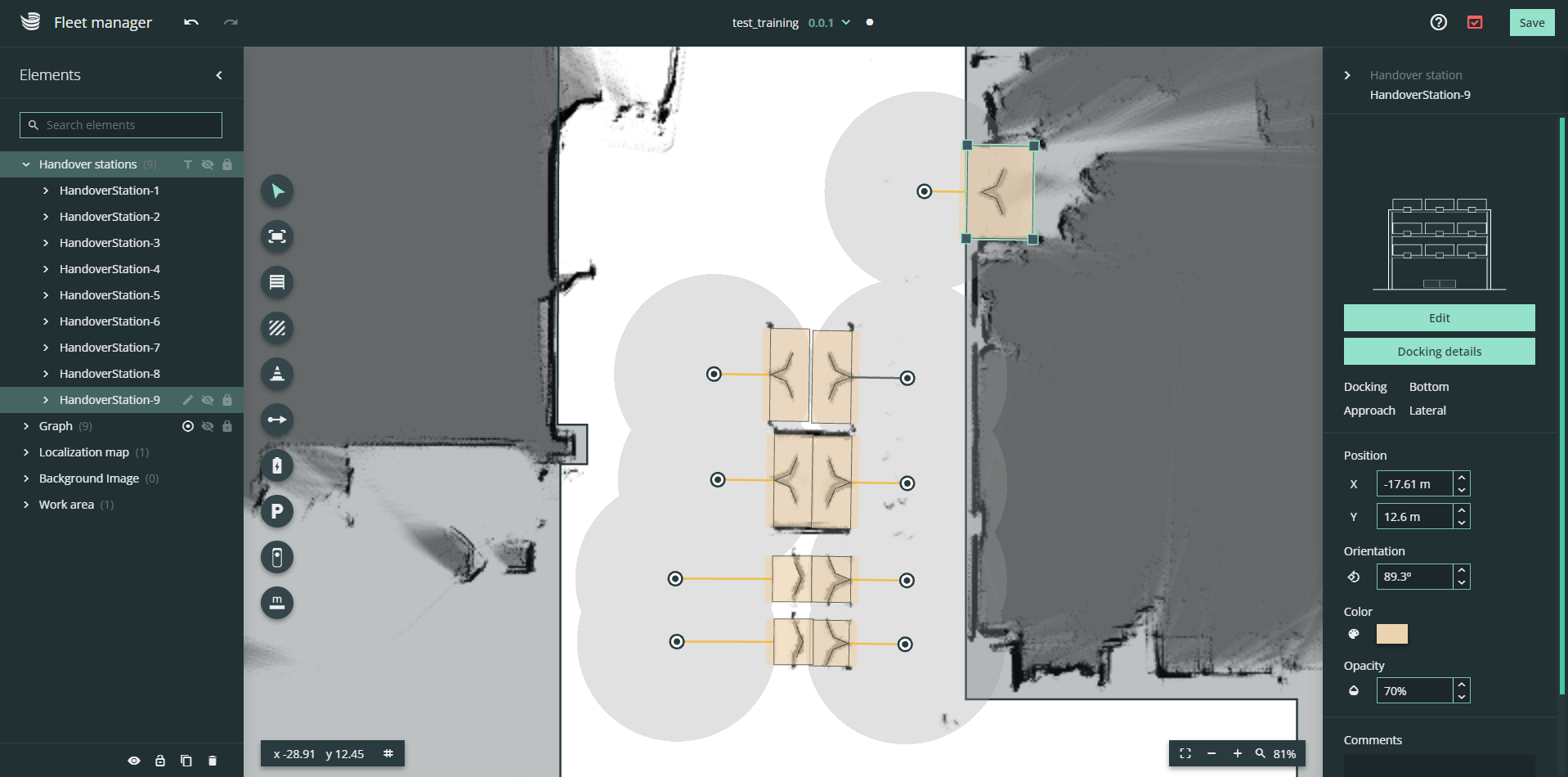Screen dimensions: 1568x777
Task: Pick the traffic cone obstacle tool
Action: [x=277, y=374]
